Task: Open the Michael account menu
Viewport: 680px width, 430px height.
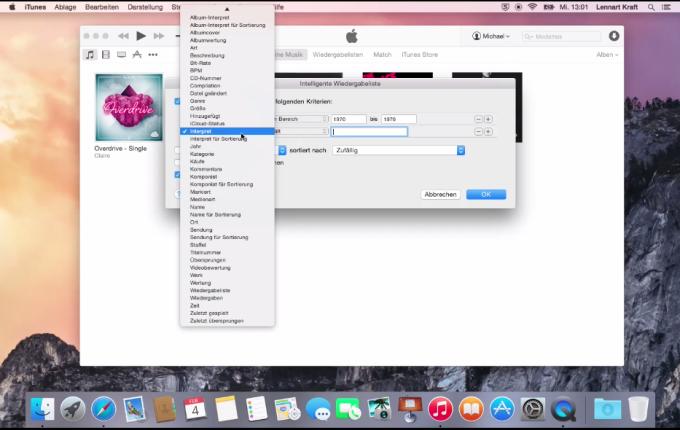Action: tap(491, 36)
